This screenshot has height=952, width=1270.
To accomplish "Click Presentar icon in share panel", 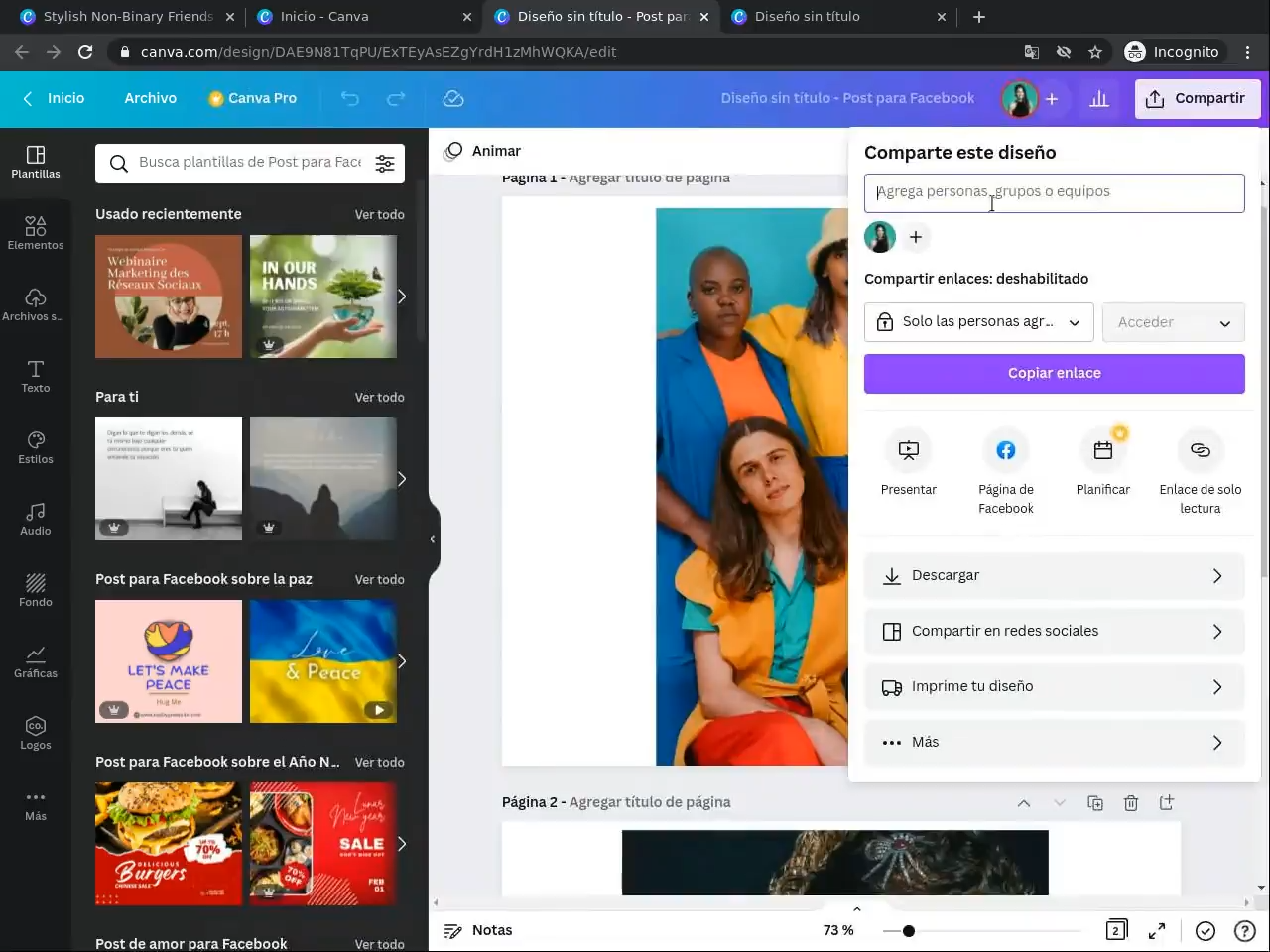I will click(x=909, y=450).
